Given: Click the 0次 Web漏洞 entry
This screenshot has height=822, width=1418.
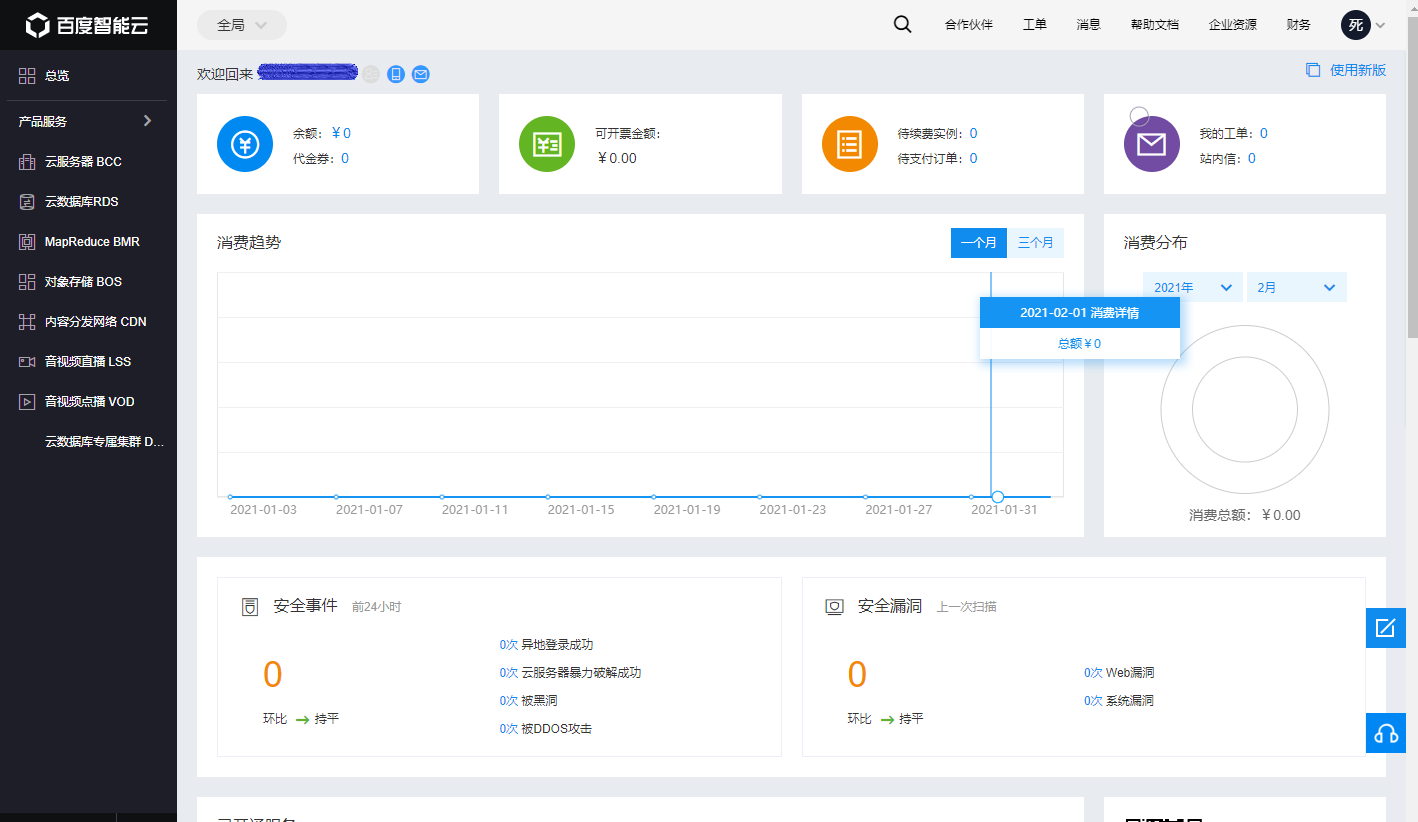Looking at the screenshot, I should click(1119, 673).
